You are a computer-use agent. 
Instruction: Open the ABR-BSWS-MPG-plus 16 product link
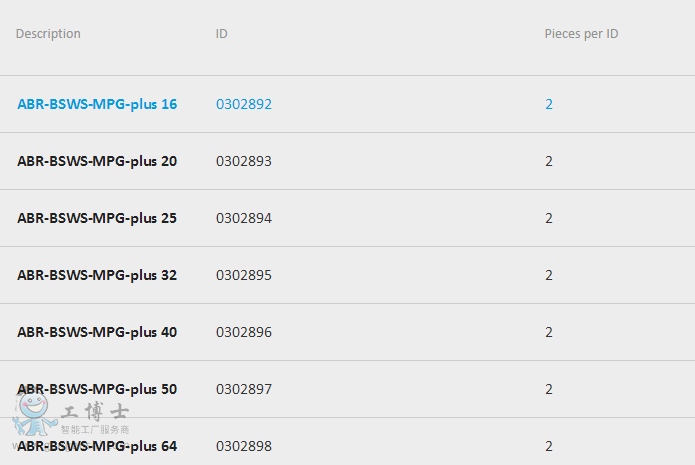pyautogui.click(x=97, y=104)
